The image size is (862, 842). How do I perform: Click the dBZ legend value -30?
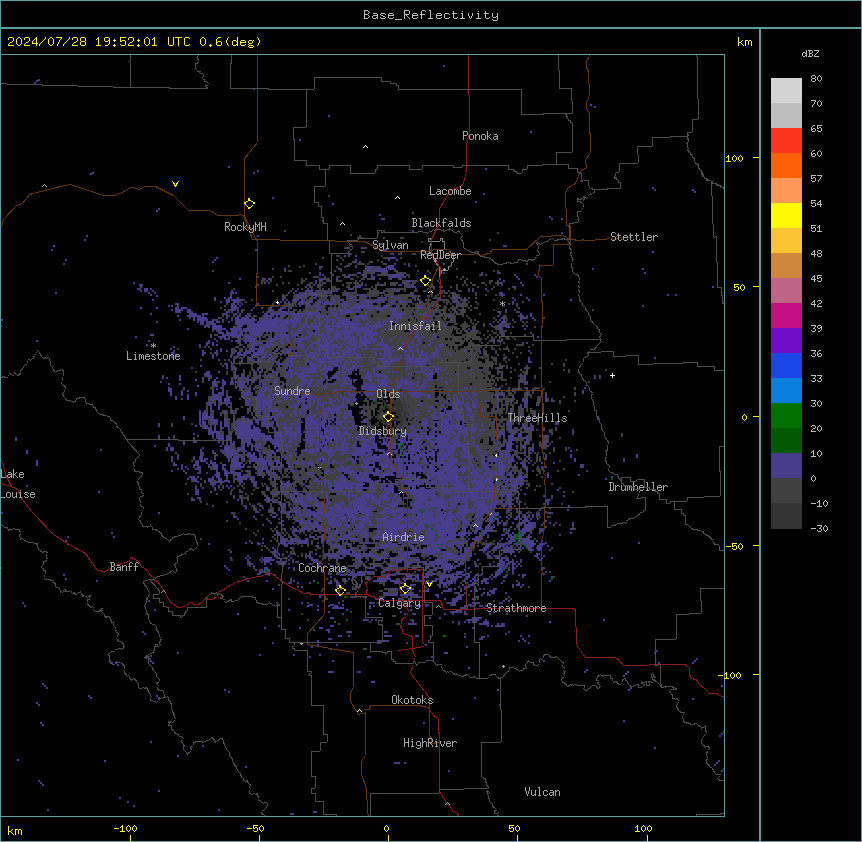click(x=819, y=528)
